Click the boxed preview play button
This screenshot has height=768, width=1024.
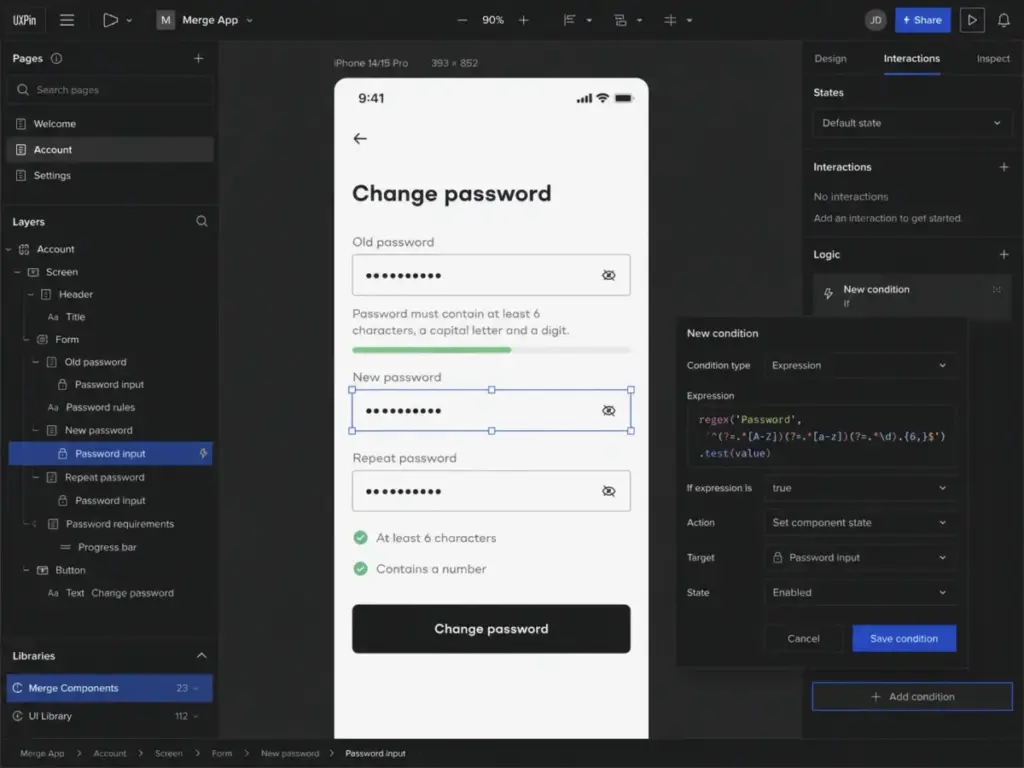tap(972, 20)
